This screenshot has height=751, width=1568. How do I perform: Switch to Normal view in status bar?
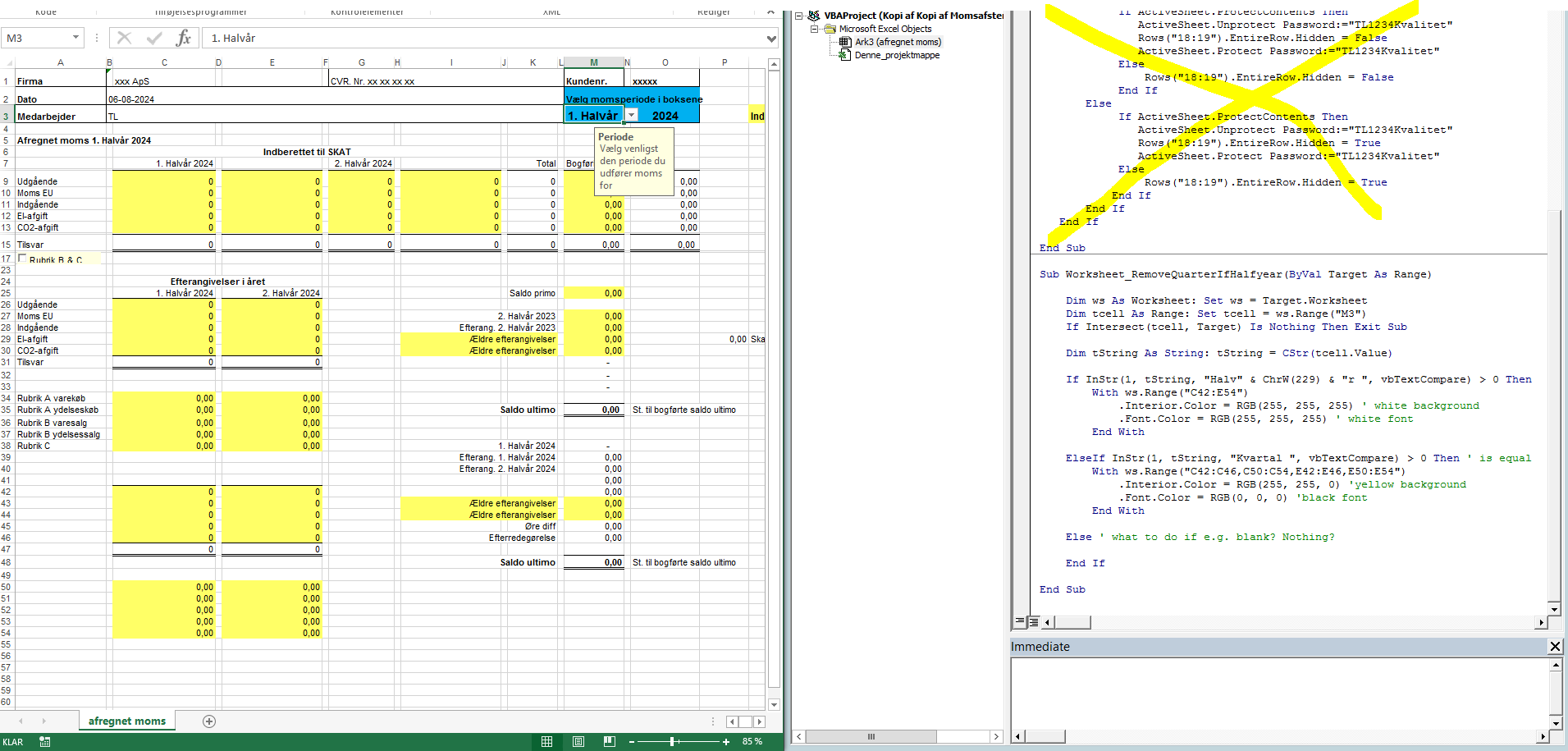point(547,742)
